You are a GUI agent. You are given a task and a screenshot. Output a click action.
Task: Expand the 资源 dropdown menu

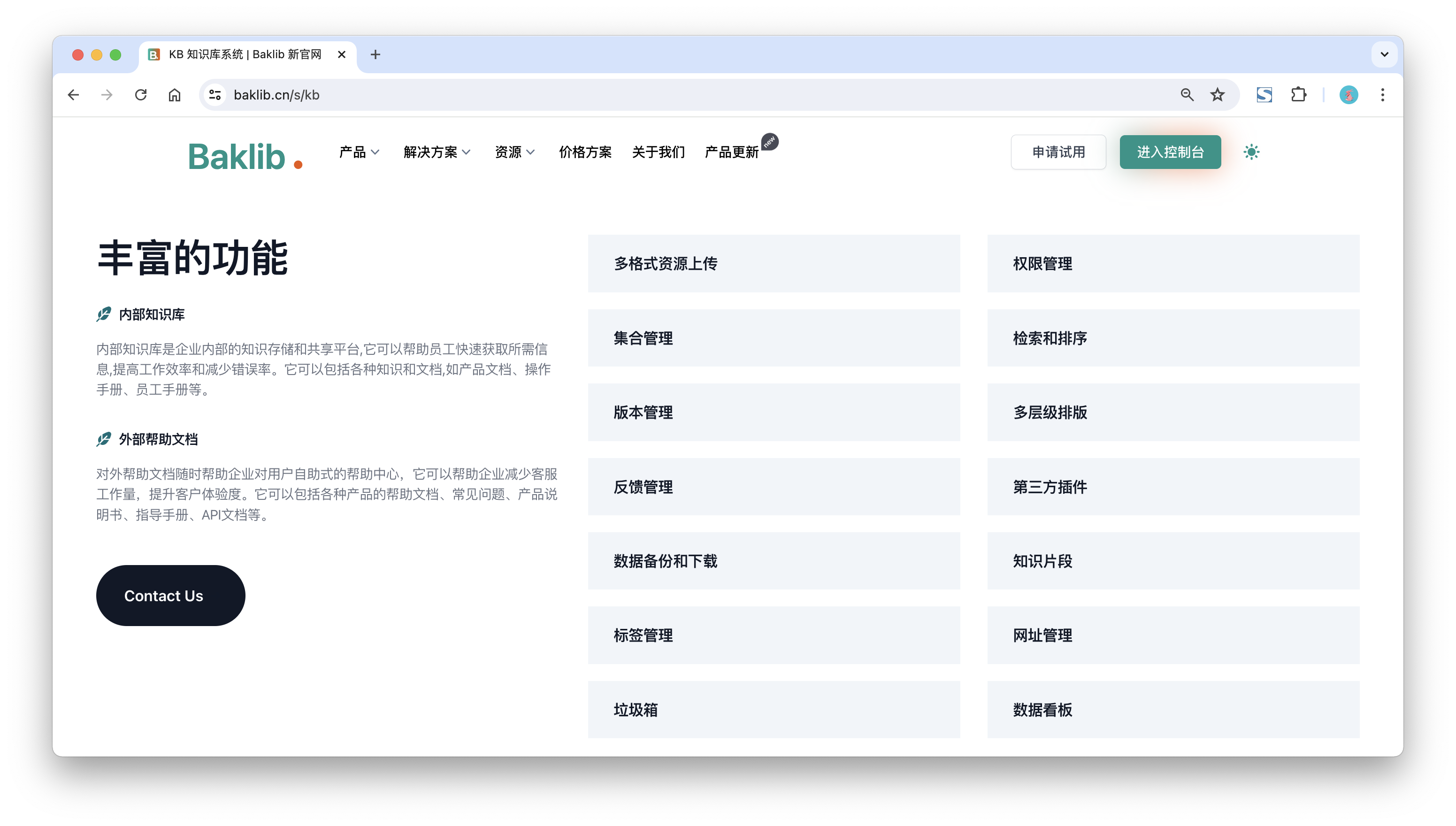514,152
